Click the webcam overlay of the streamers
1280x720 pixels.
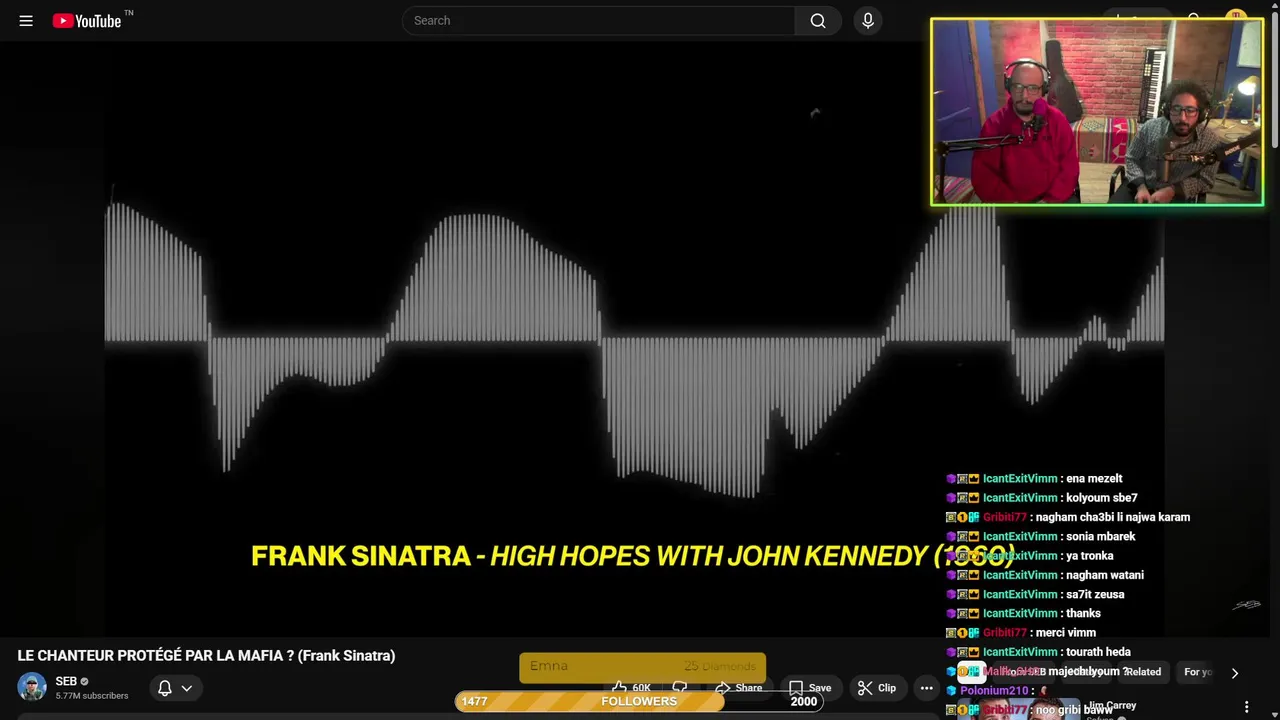pyautogui.click(x=1097, y=112)
